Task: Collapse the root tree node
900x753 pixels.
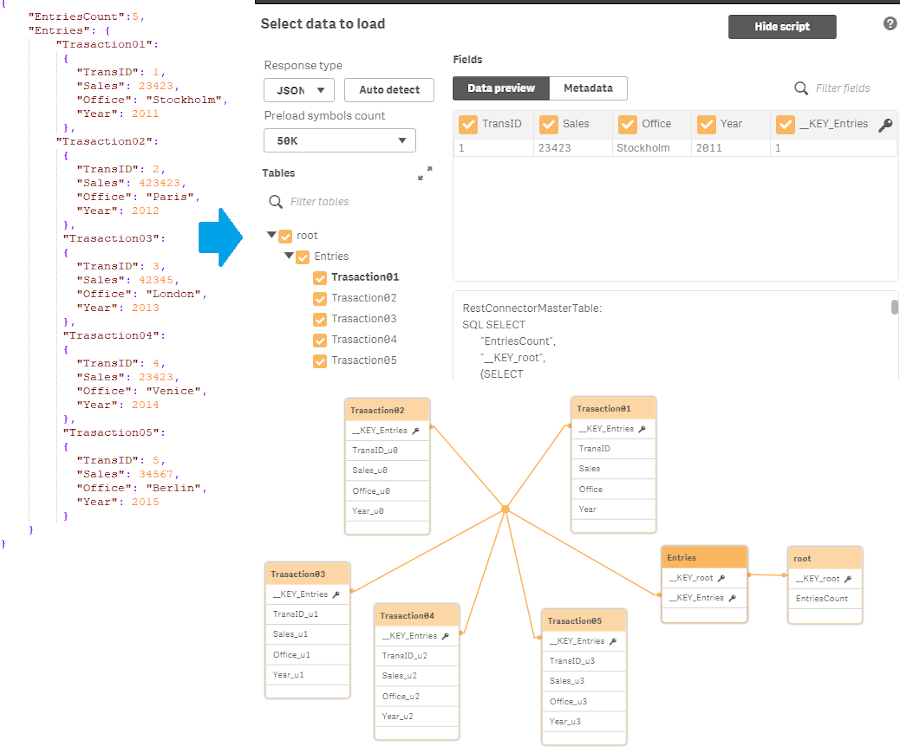Action: point(272,236)
